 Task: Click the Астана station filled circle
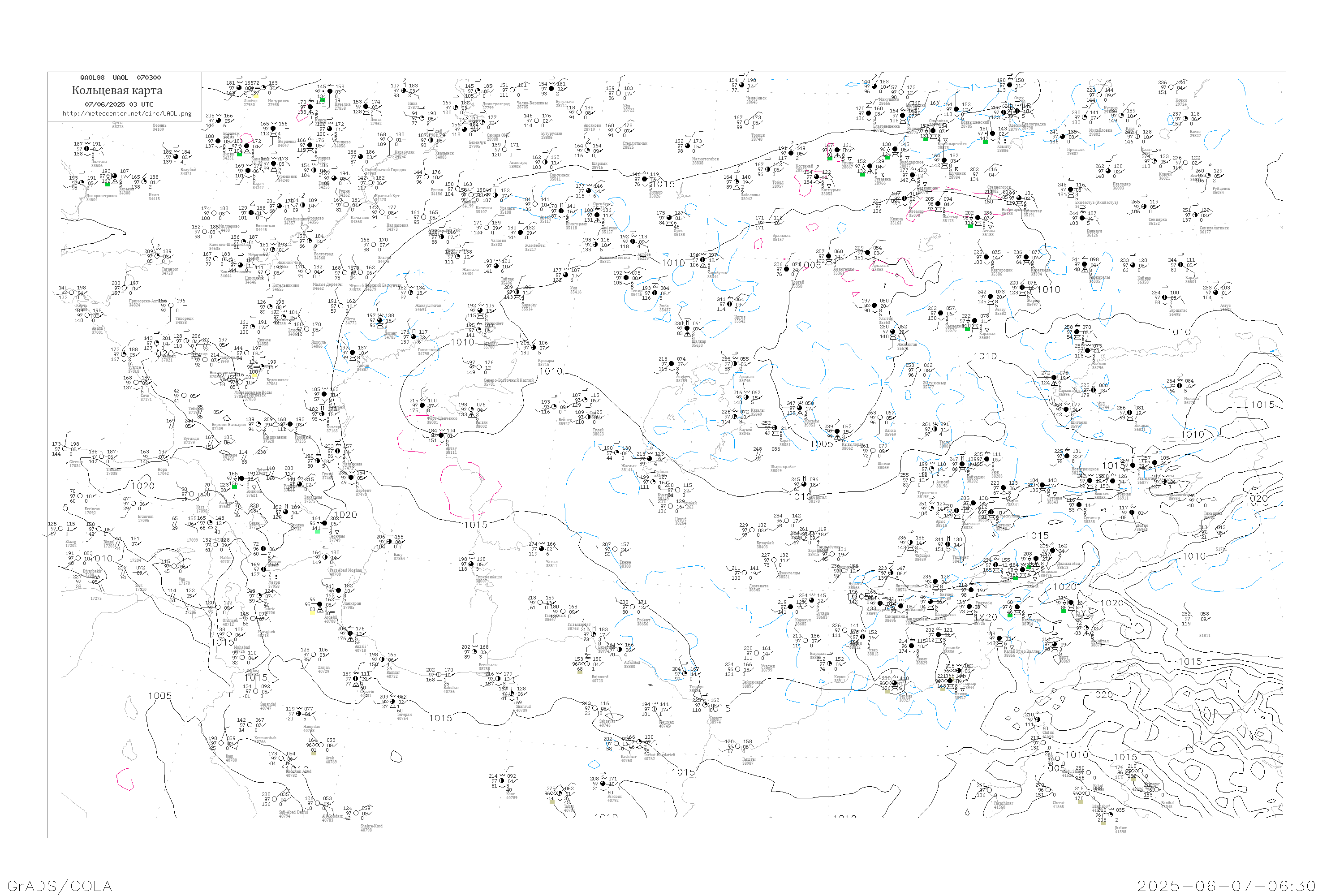(978, 218)
